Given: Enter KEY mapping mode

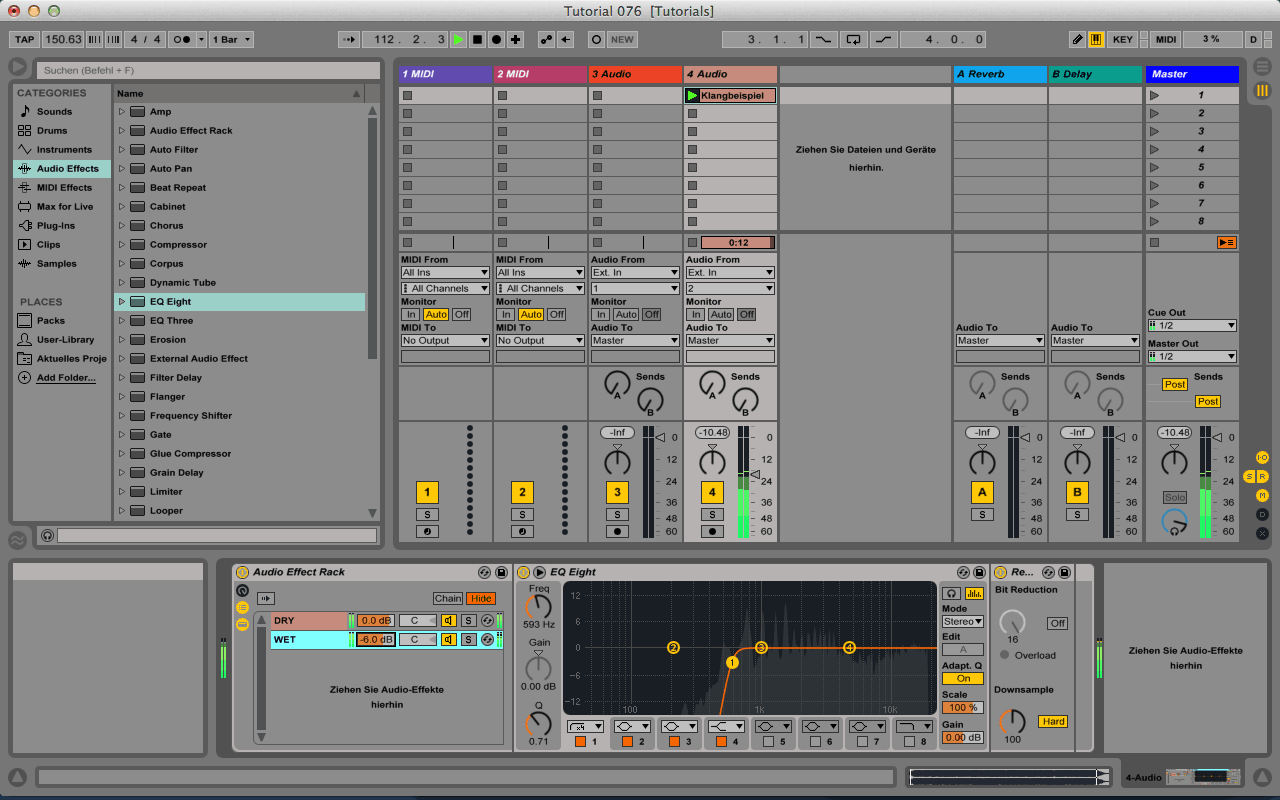Looking at the screenshot, I should click(x=1122, y=39).
